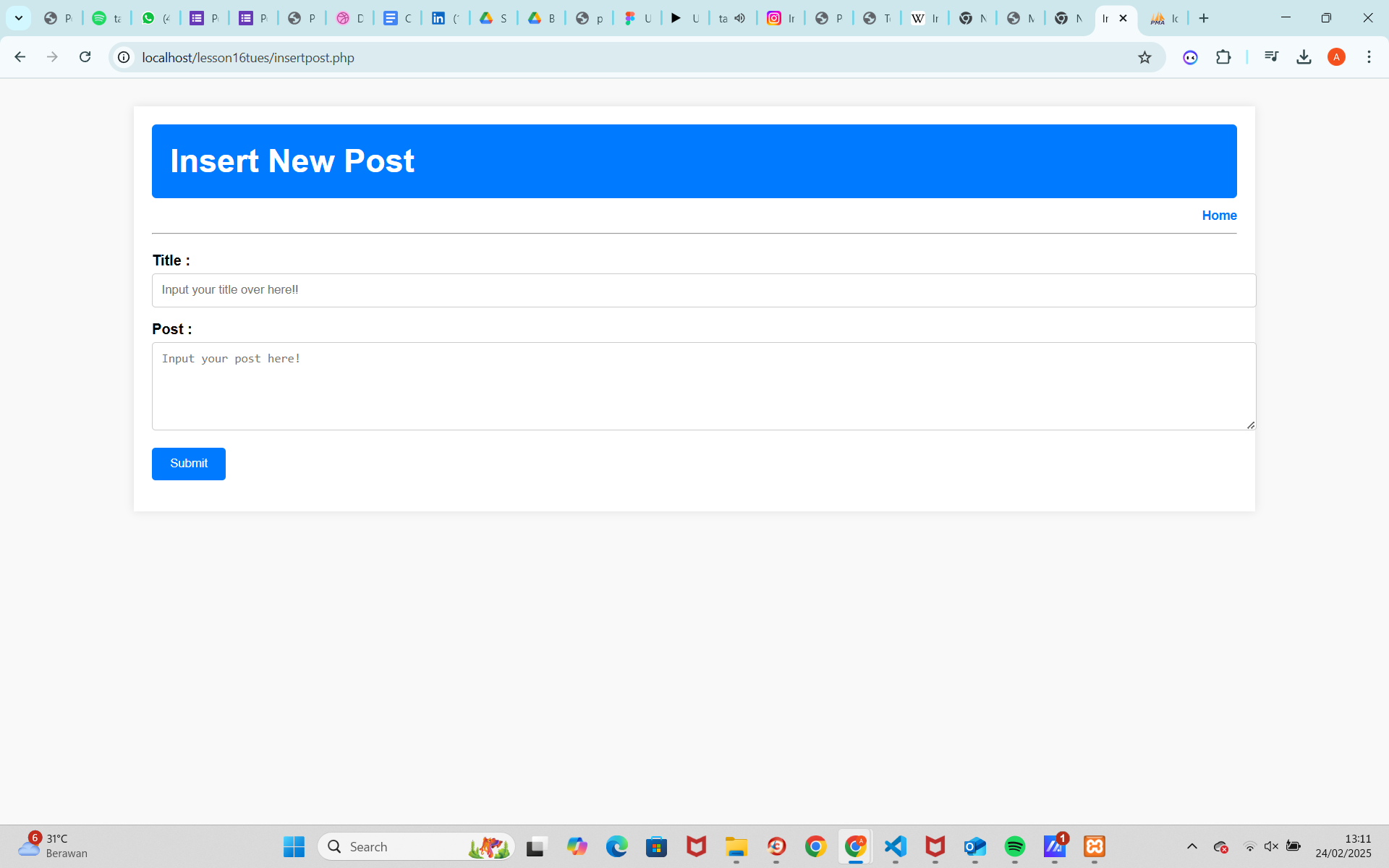Click the Title input field

tap(703, 290)
